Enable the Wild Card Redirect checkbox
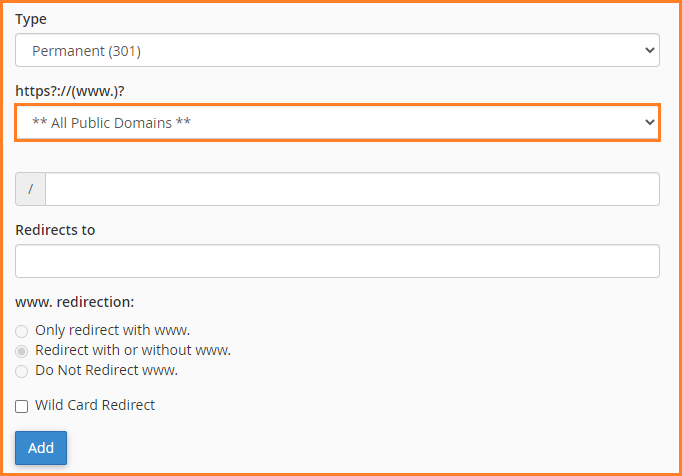Image resolution: width=682 pixels, height=476 pixels. (21, 406)
